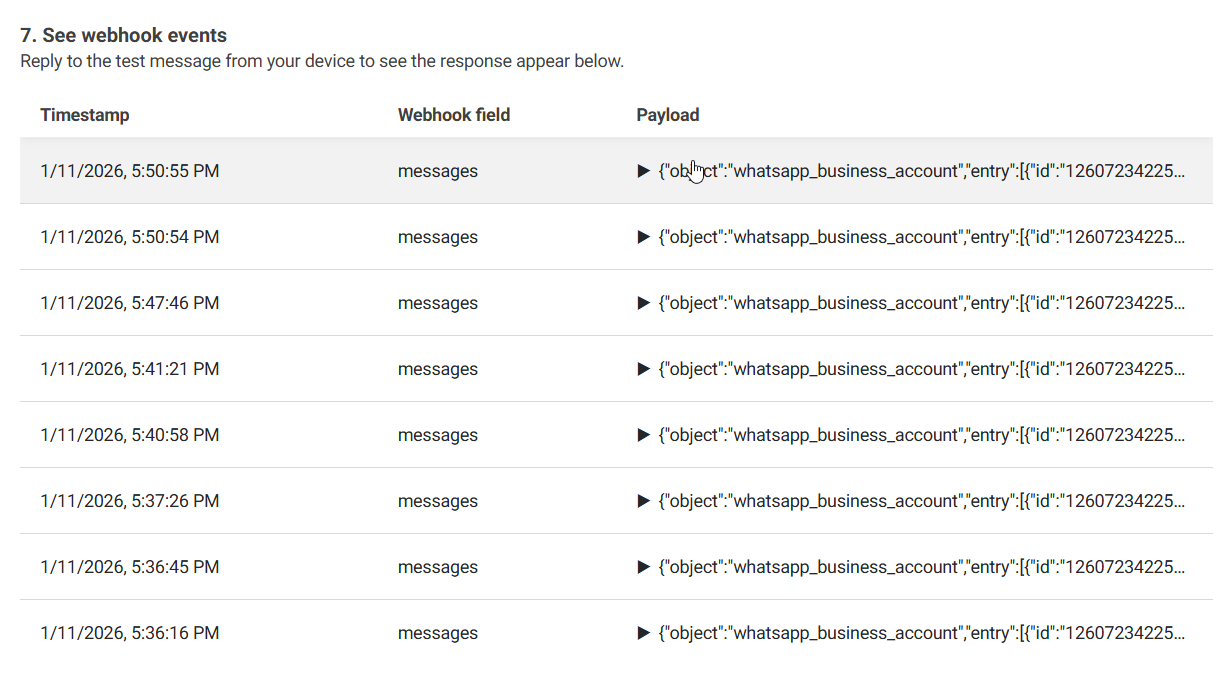
Task: Click the Timestamp column header
Action: click(x=85, y=115)
